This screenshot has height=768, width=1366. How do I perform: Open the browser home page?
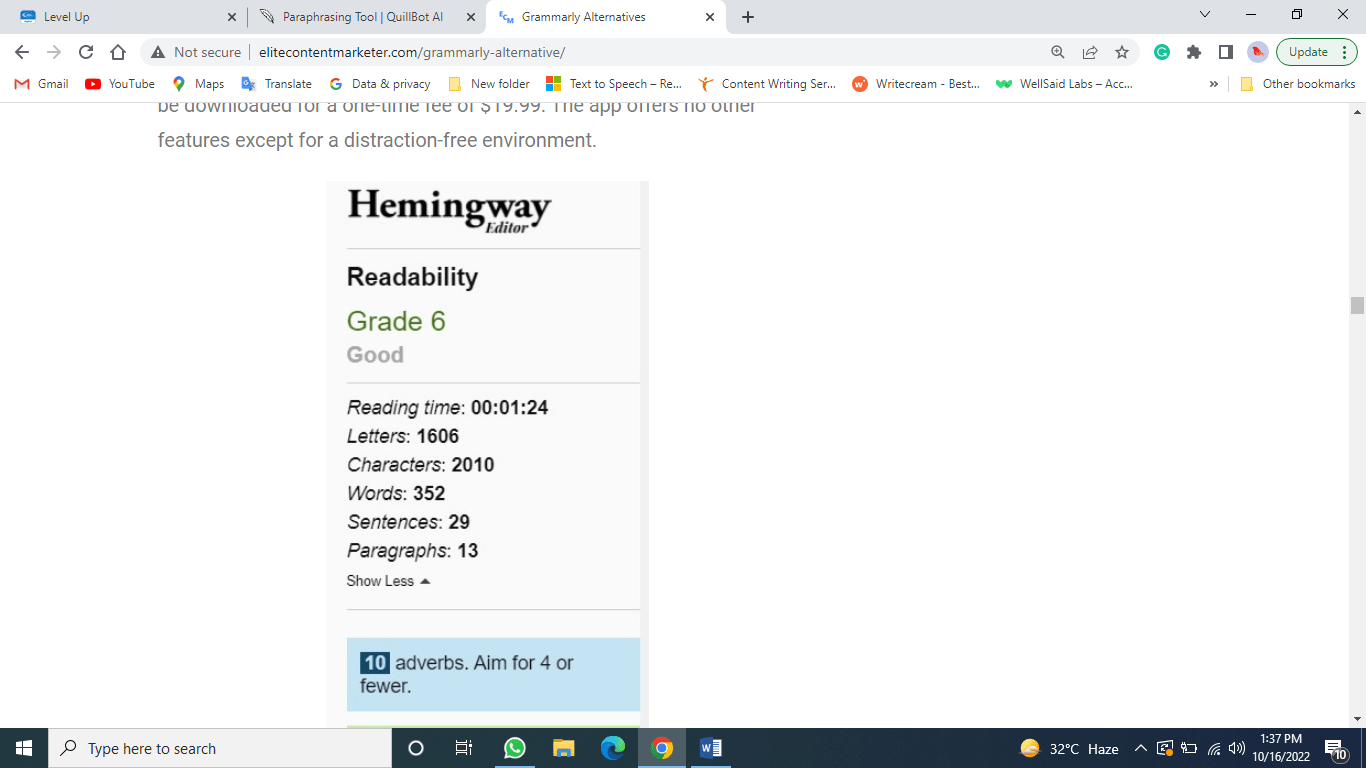tap(118, 52)
